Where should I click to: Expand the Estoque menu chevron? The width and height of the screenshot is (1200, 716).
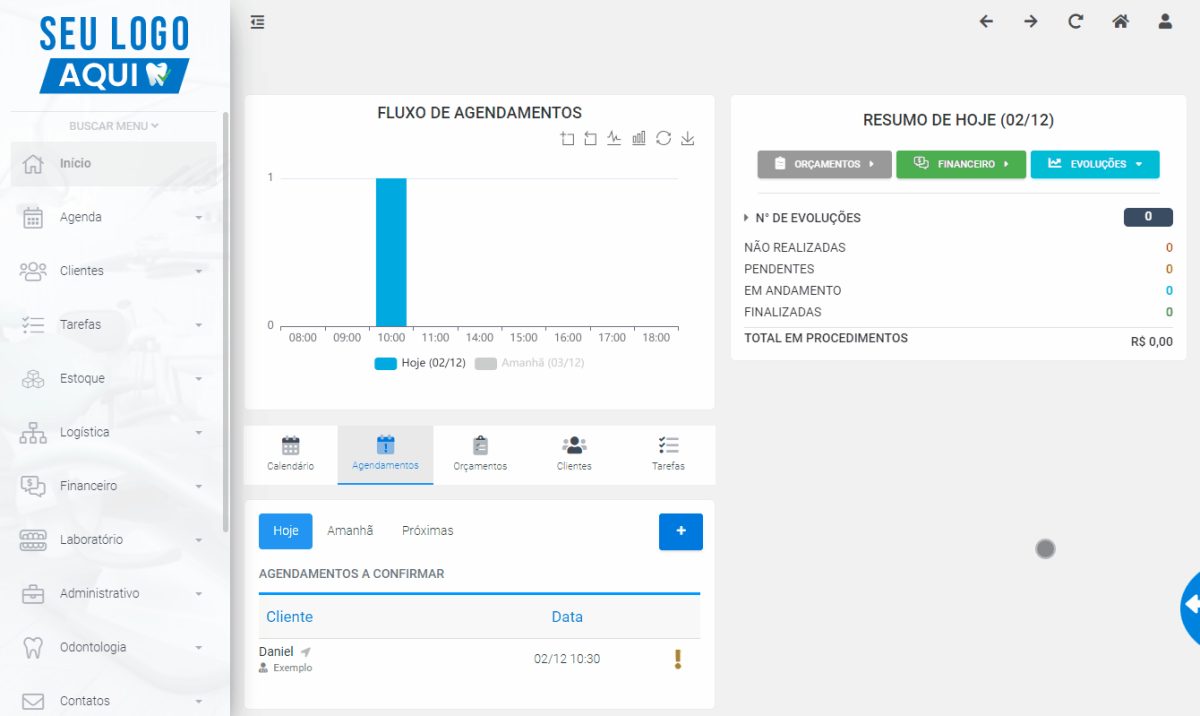coord(199,380)
